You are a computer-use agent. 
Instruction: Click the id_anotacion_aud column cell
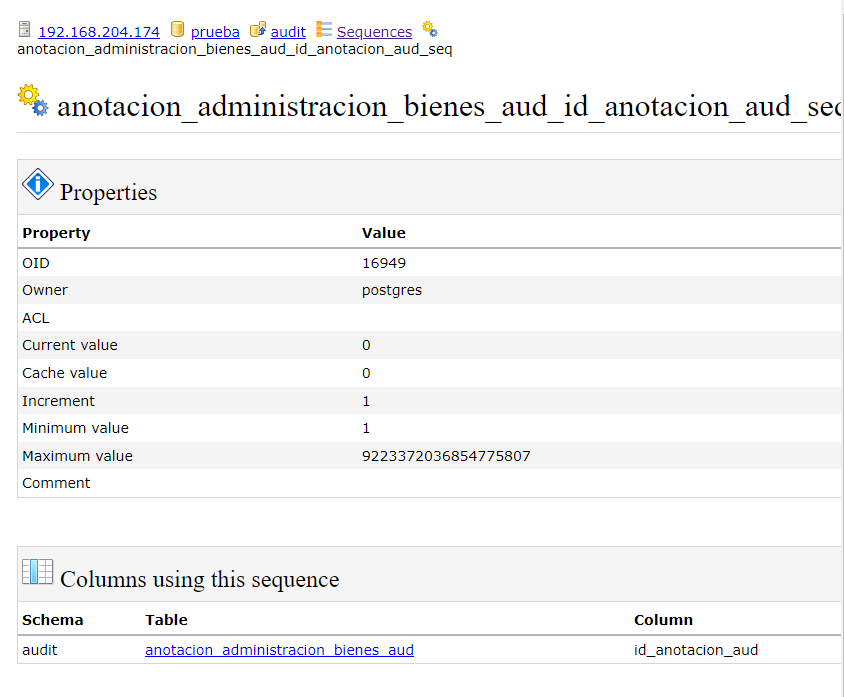696,650
